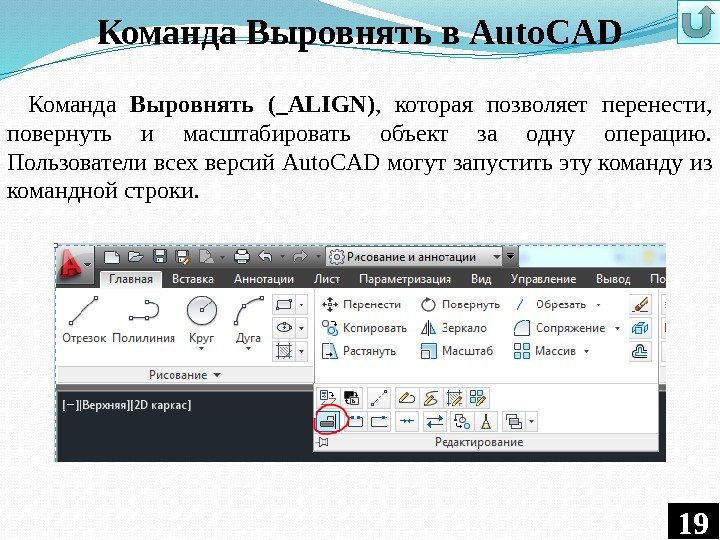The width and height of the screenshot is (720, 540).
Task: Click the Reverse tool icon
Action: coord(434,421)
